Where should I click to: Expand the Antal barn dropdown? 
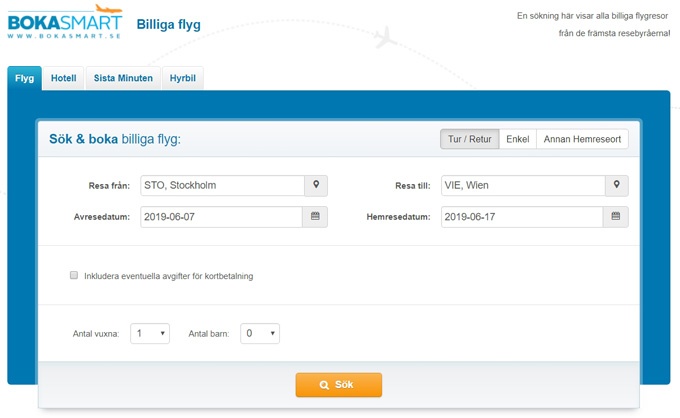click(x=260, y=334)
